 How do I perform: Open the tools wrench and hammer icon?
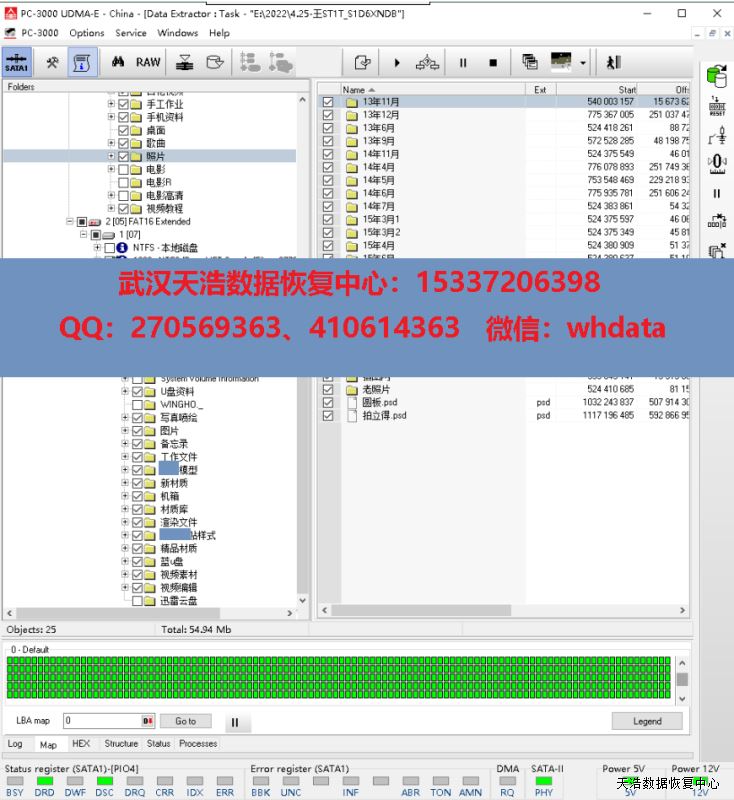click(52, 62)
